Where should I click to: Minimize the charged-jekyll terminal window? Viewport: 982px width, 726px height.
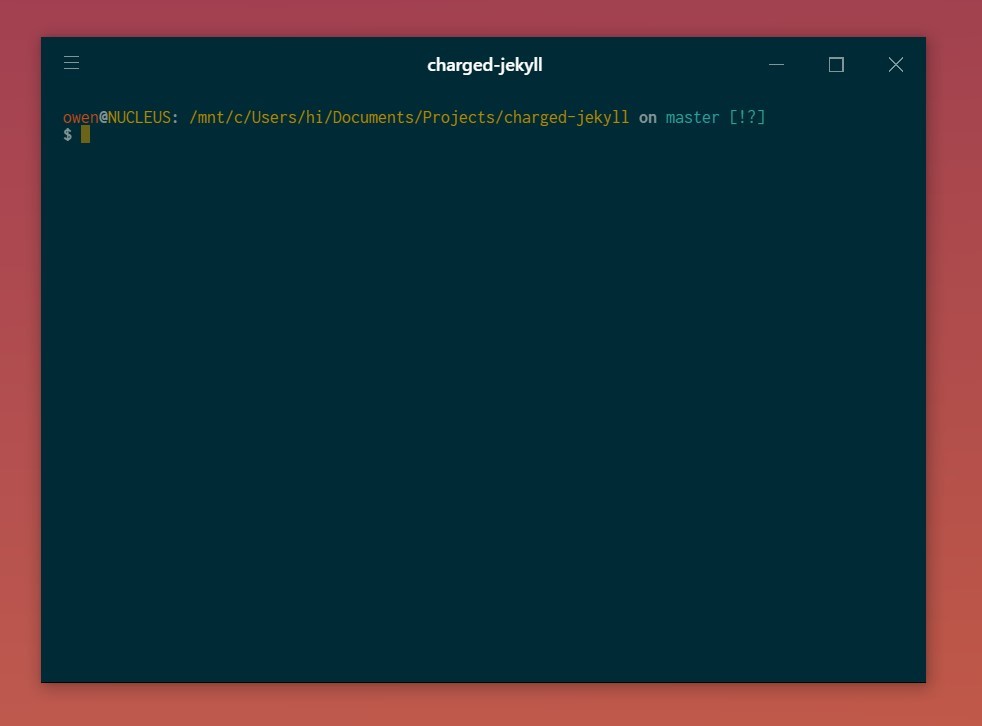(777, 65)
